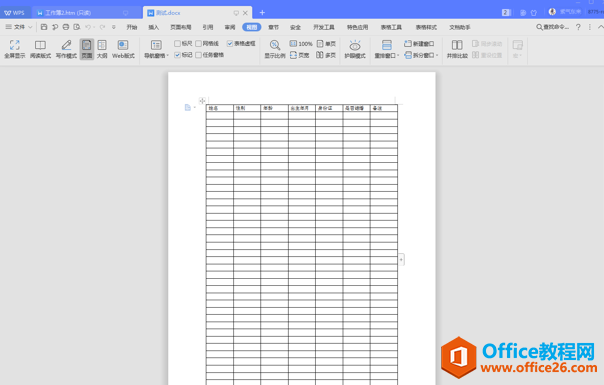The height and width of the screenshot is (385, 604).
Task: Open the File (文件) menu dropdown
Action: (x=19, y=27)
